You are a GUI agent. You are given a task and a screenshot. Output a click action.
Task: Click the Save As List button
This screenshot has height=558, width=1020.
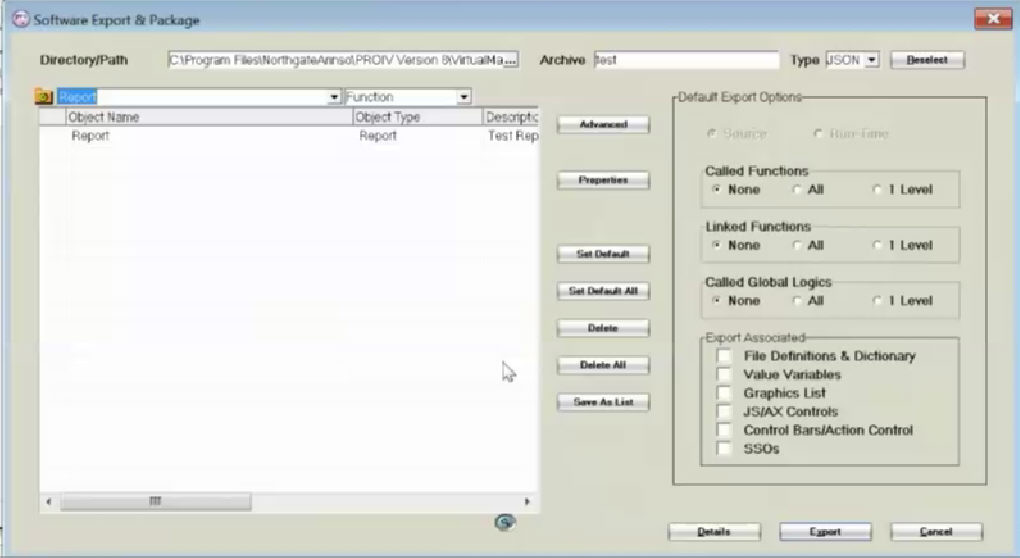[603, 402]
